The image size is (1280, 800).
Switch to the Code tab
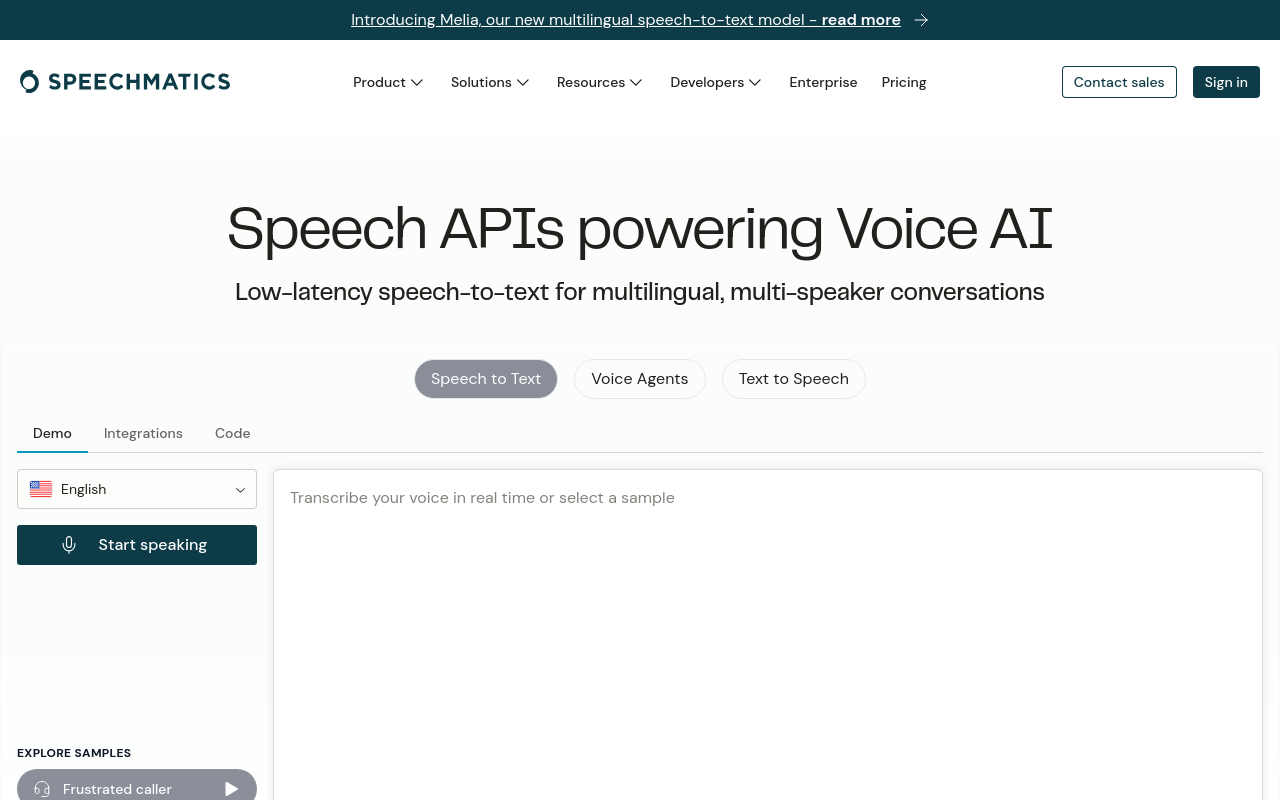pyautogui.click(x=232, y=433)
